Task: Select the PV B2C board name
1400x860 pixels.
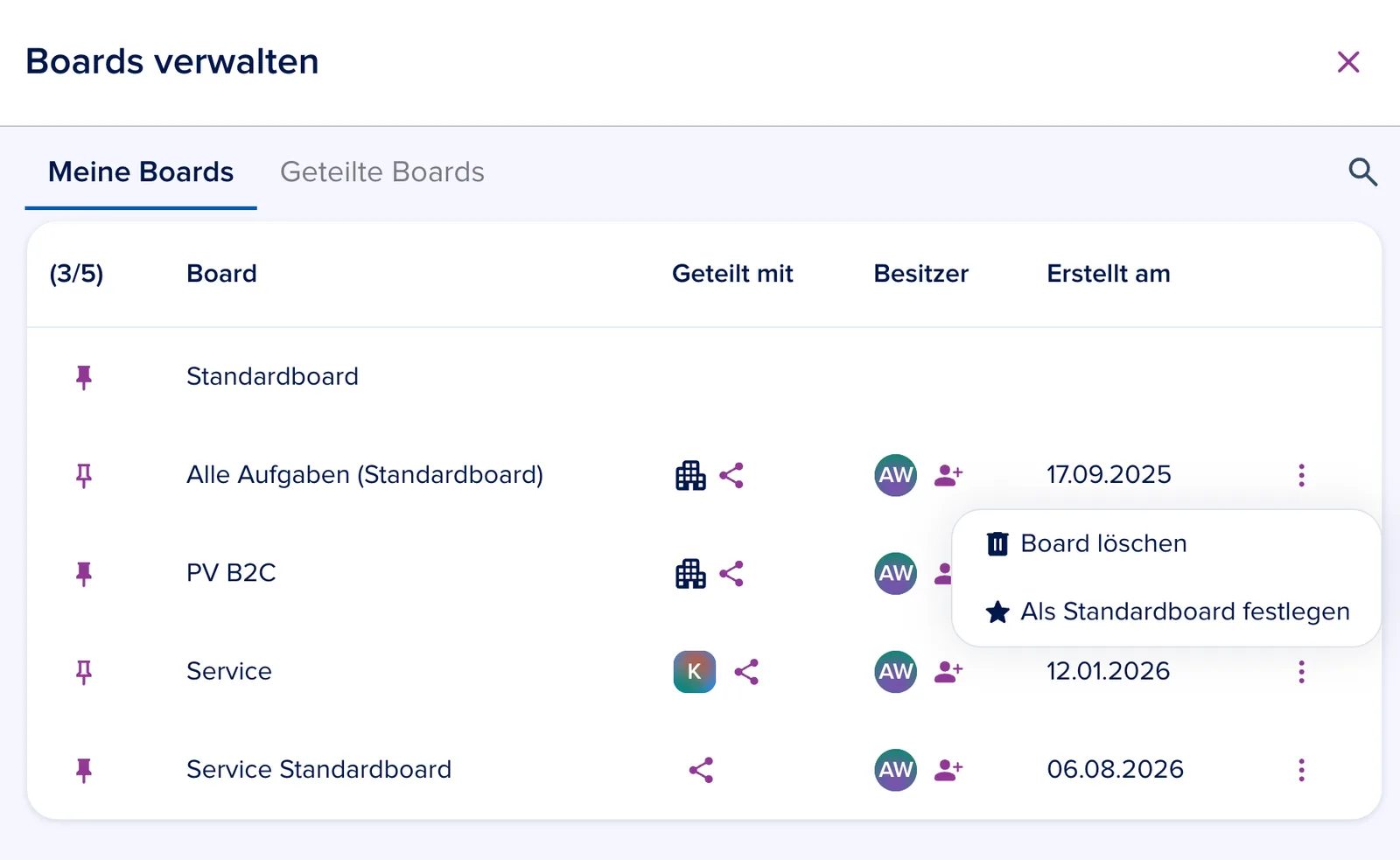Action: [x=231, y=573]
